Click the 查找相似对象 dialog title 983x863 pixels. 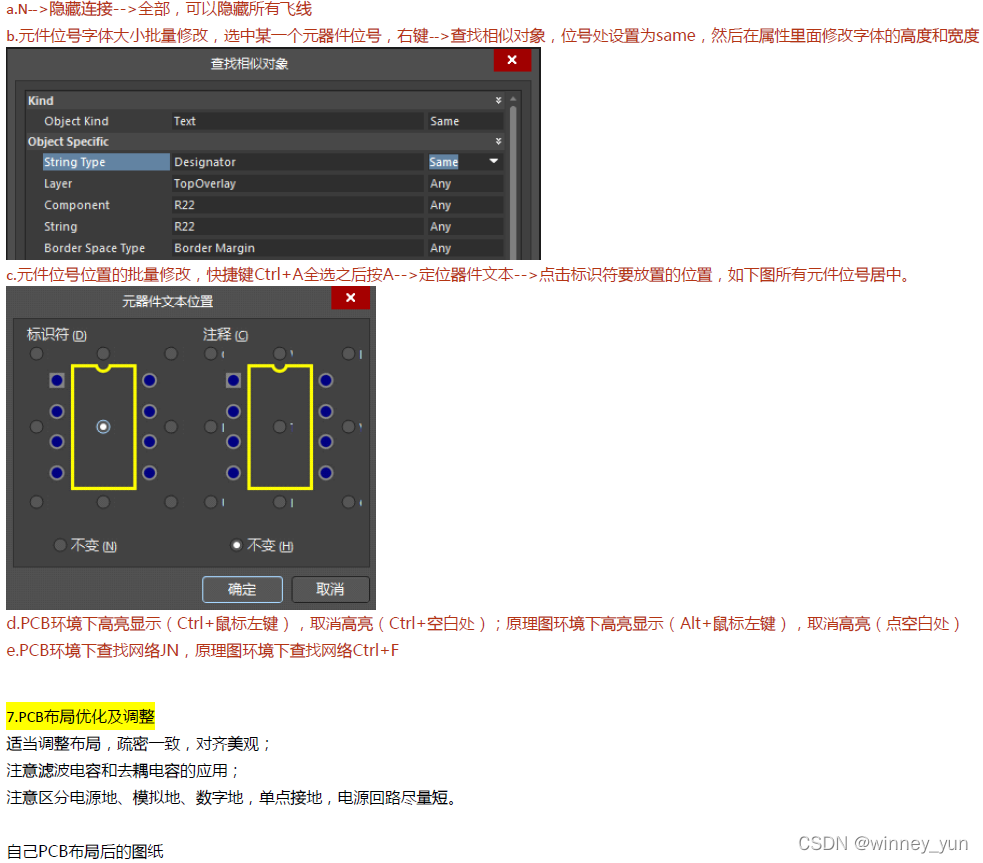pos(249,63)
